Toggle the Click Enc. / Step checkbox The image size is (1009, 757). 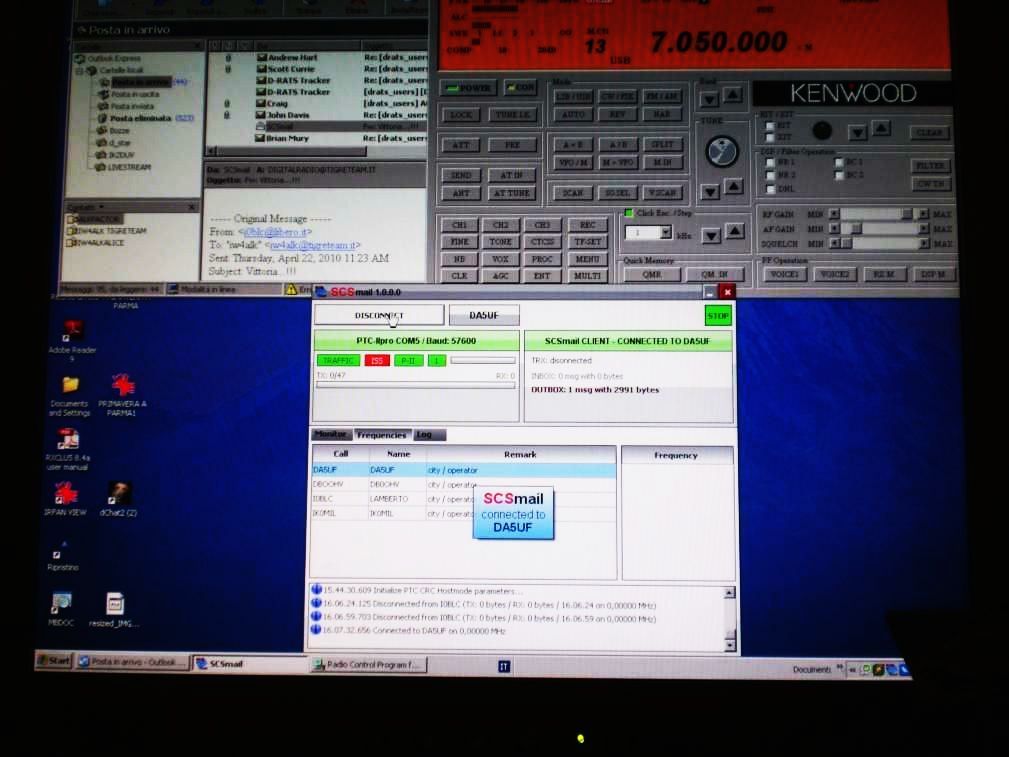pos(629,213)
